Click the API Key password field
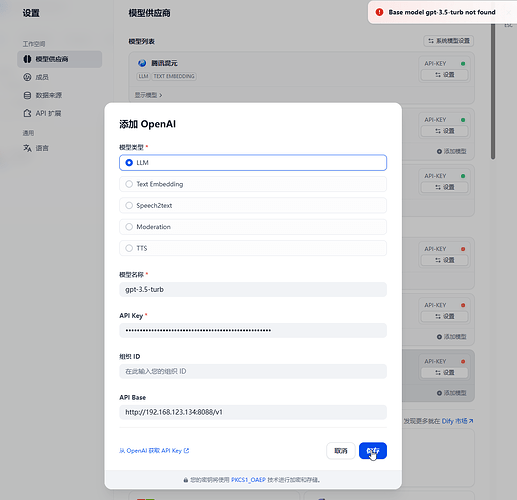The image size is (517, 500). coord(253,330)
